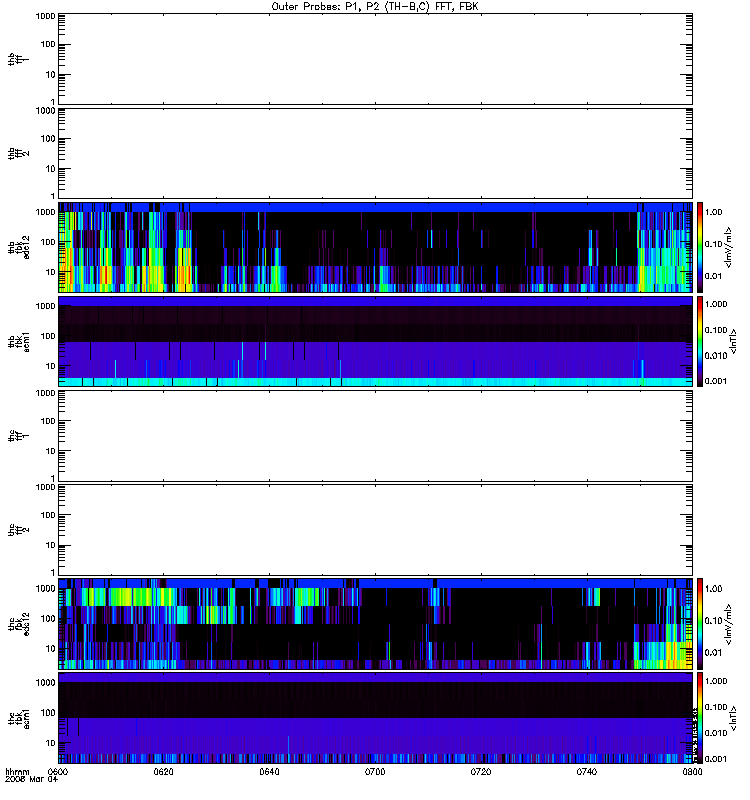Click the '1000' y-tick of thb fbk edc12 panel
750x800 pixels.
point(45,212)
